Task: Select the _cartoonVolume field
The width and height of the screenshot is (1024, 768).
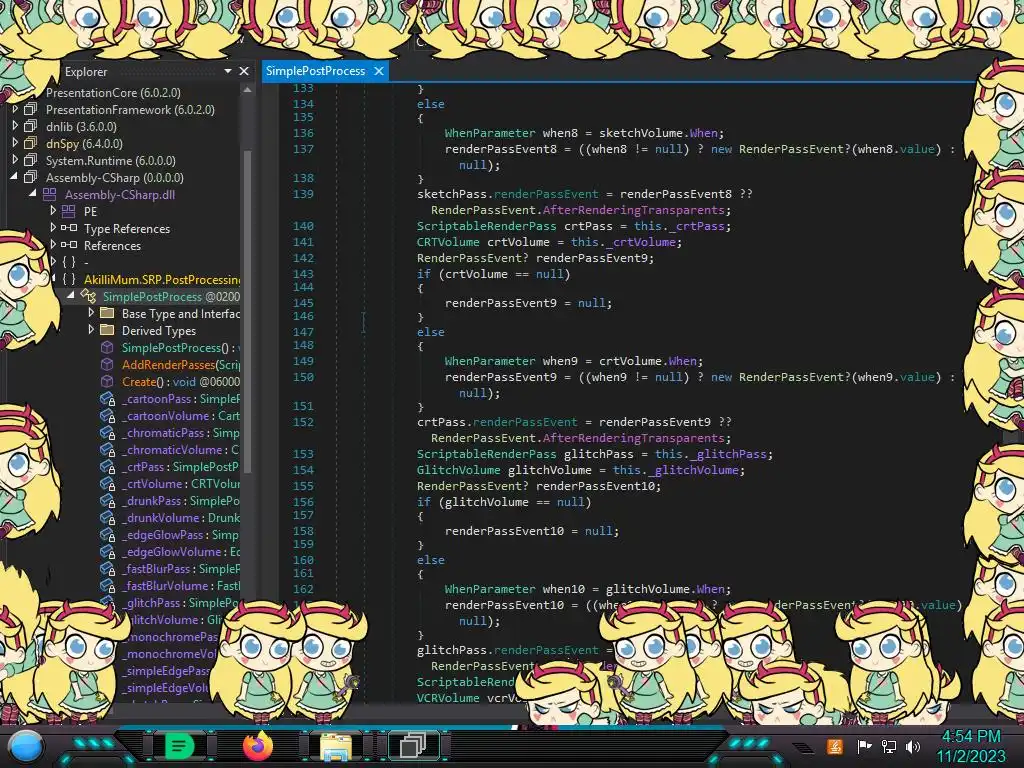Action: tap(181, 415)
